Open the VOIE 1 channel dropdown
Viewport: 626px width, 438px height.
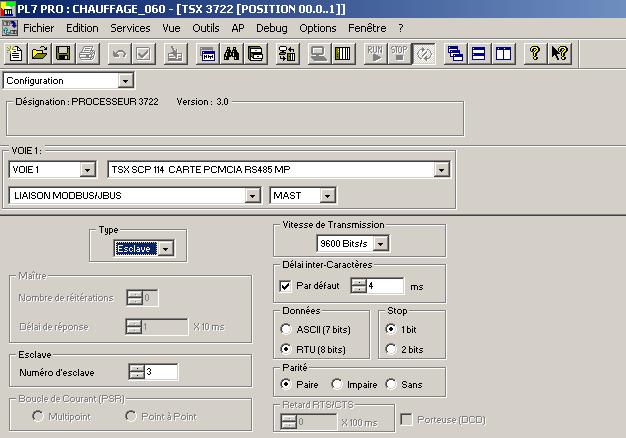coord(87,170)
